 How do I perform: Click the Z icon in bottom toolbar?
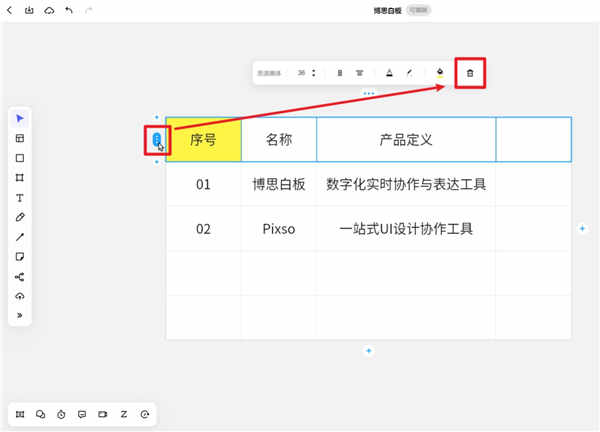point(124,414)
